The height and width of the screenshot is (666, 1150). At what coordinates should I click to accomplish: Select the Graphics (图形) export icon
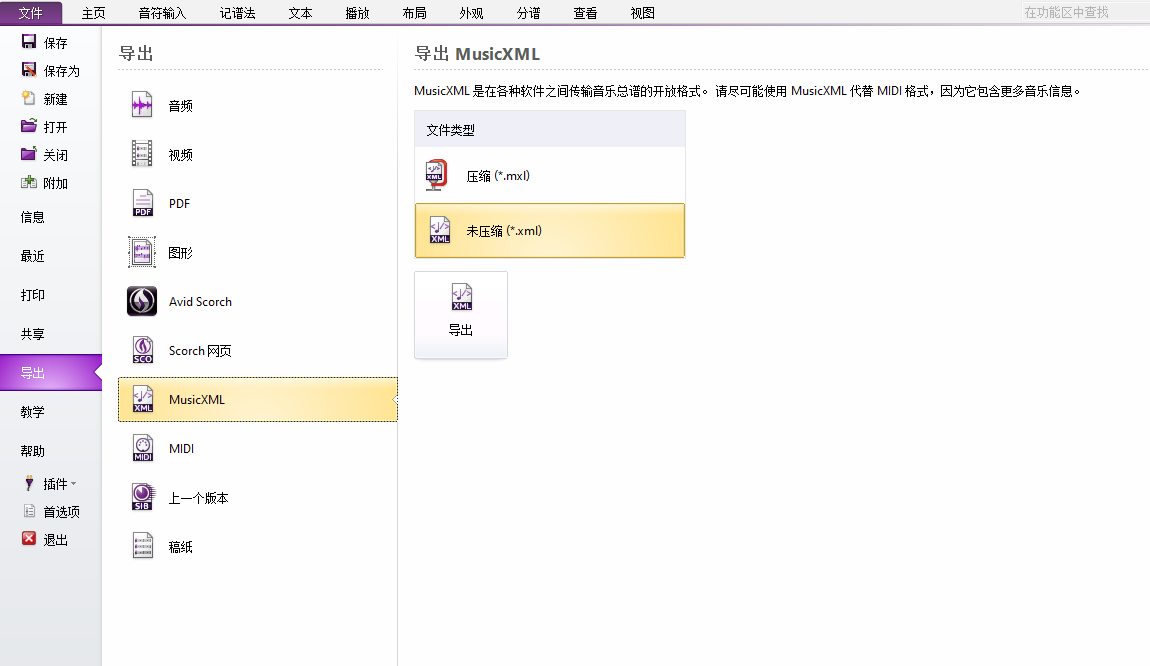pos(142,252)
